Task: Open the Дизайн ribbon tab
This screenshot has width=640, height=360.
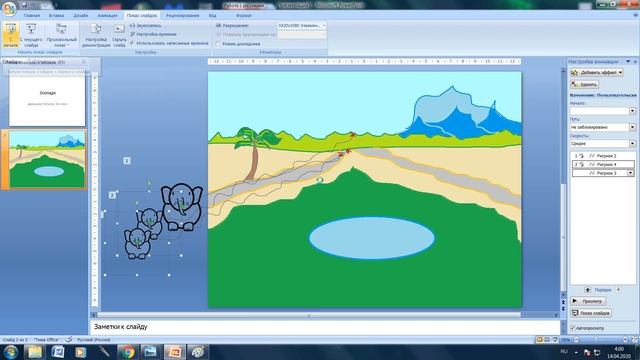Action: [x=81, y=16]
